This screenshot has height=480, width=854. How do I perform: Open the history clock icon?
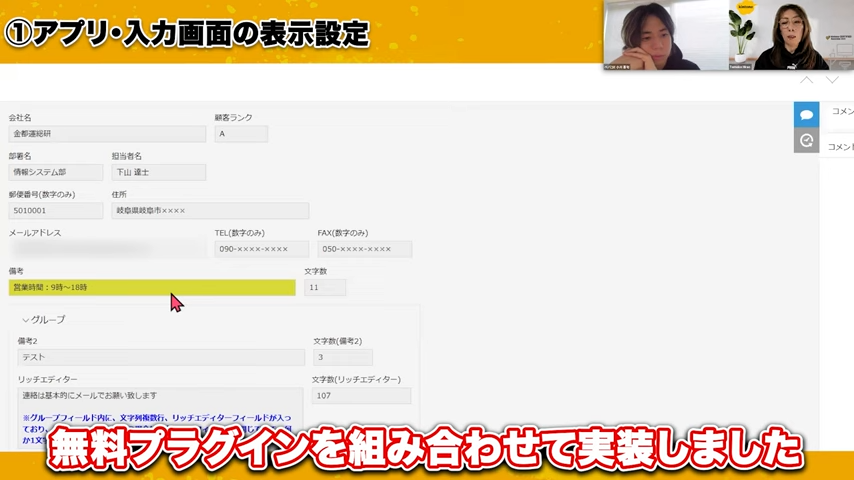point(806,141)
